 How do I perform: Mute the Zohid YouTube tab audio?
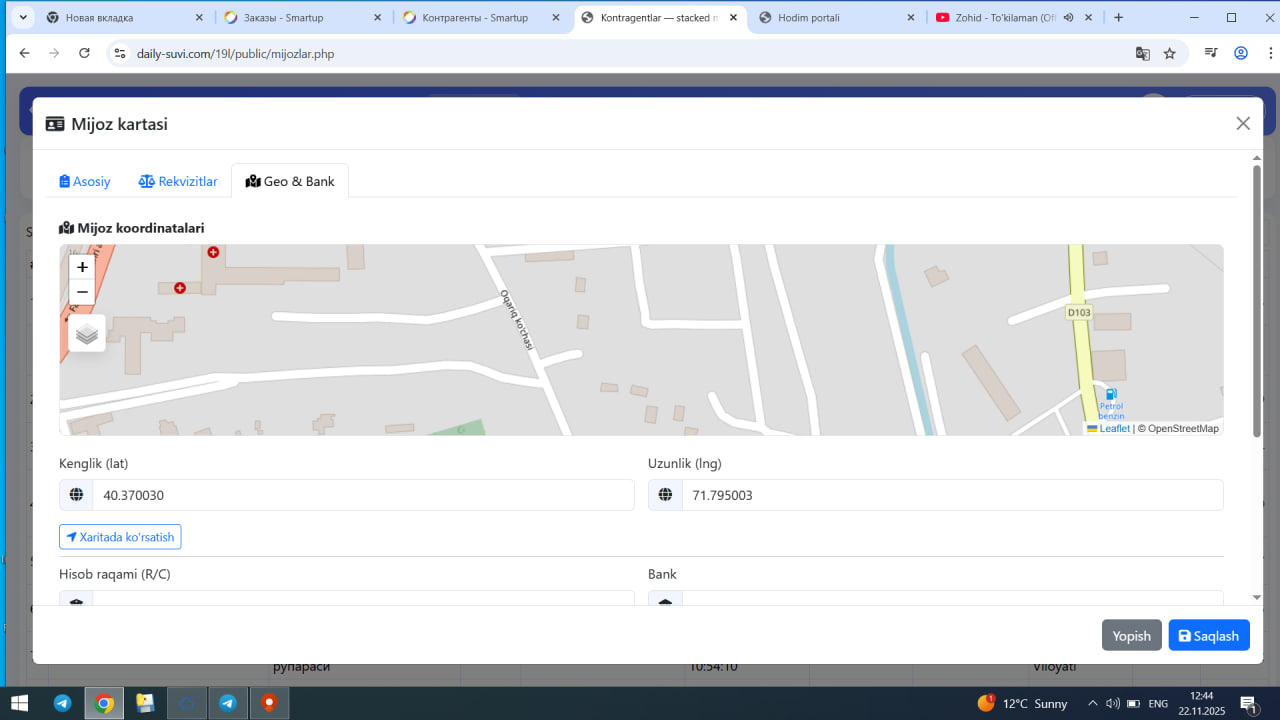coord(1068,18)
